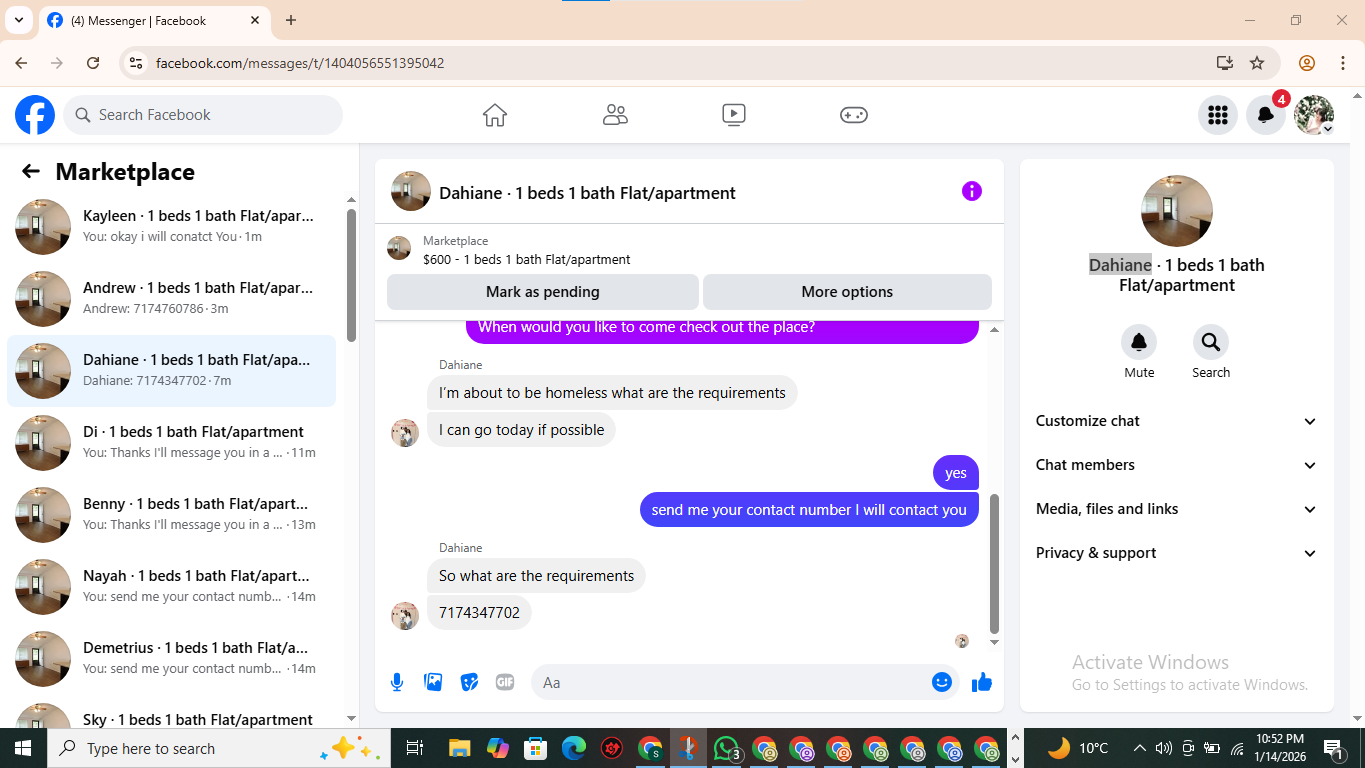Open Demetrius conversation
The height and width of the screenshot is (768, 1365).
point(171,658)
